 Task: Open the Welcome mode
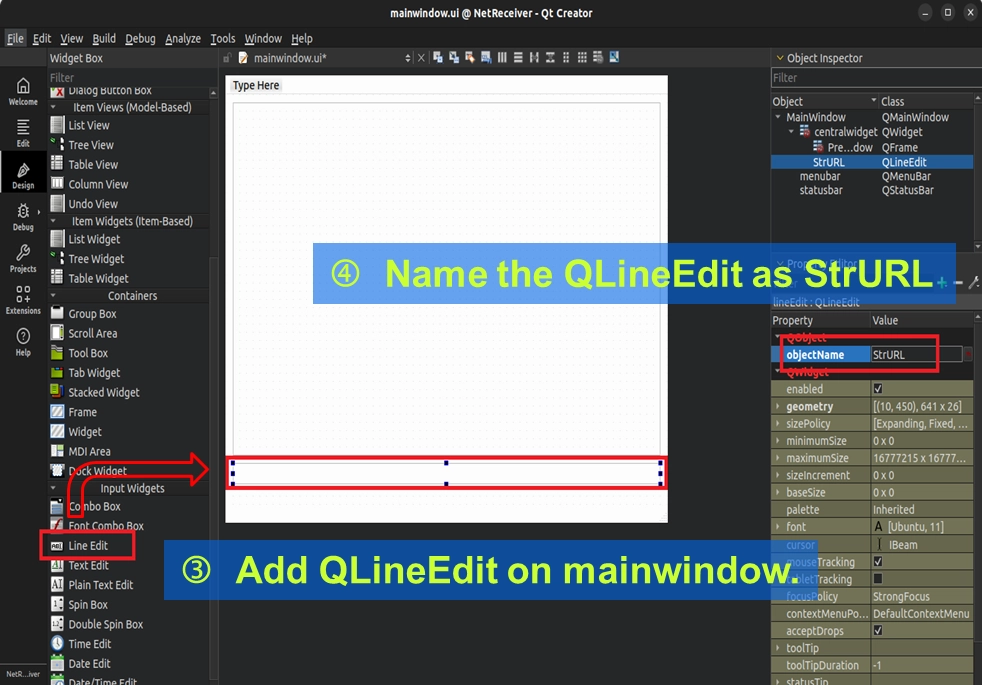click(23, 91)
